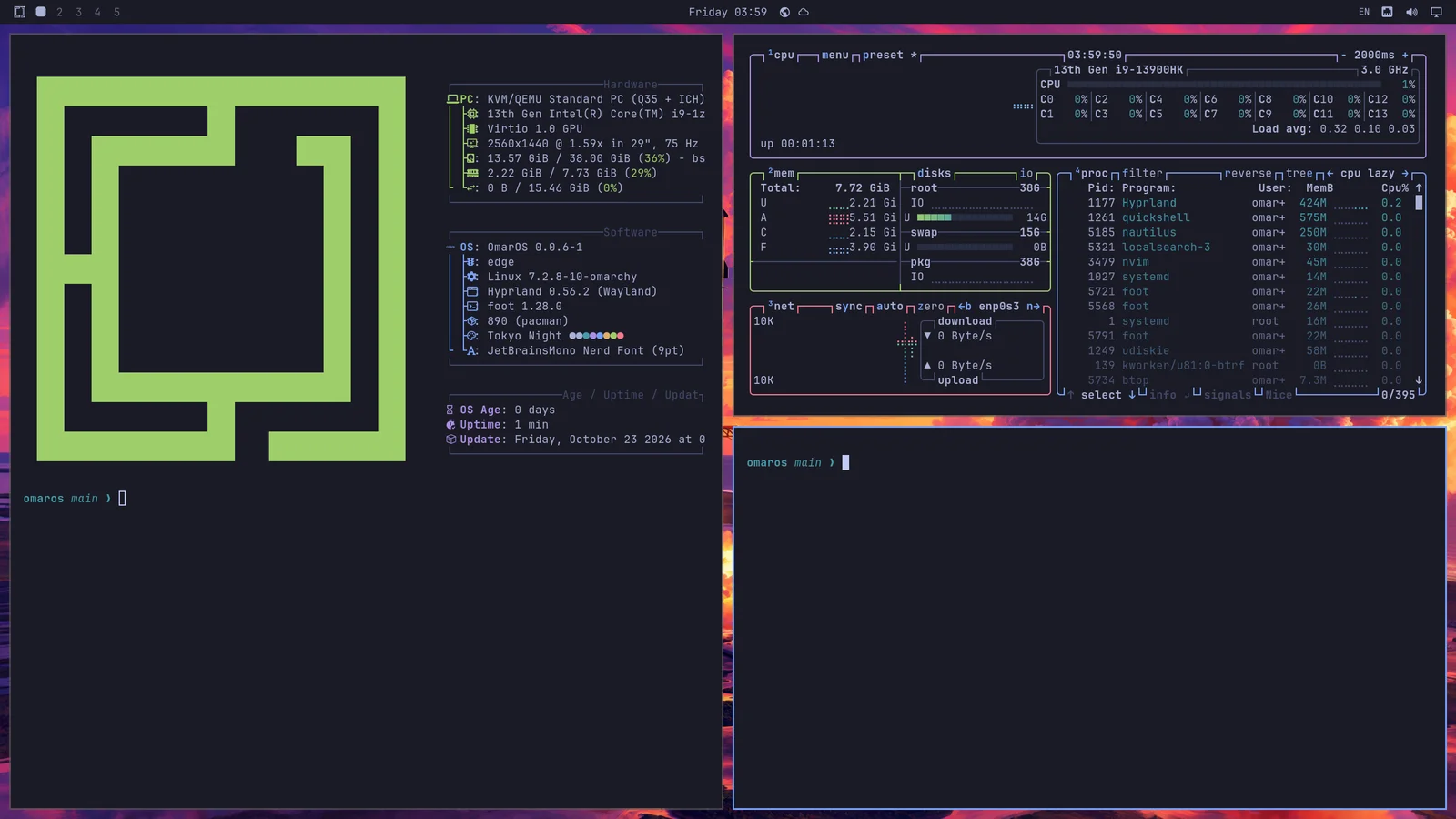The image size is (1456, 819).
Task: Toggle reverse sorting in proc panel
Action: [1248, 173]
